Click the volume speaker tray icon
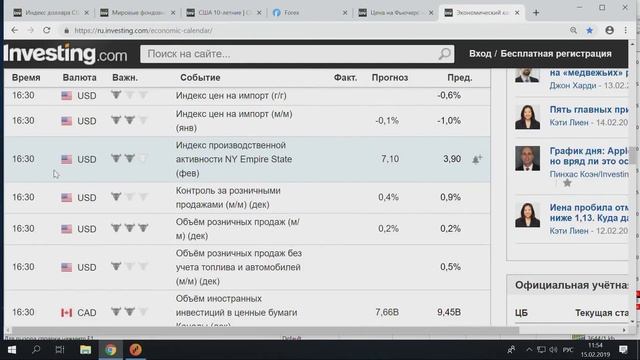 tap(553, 350)
